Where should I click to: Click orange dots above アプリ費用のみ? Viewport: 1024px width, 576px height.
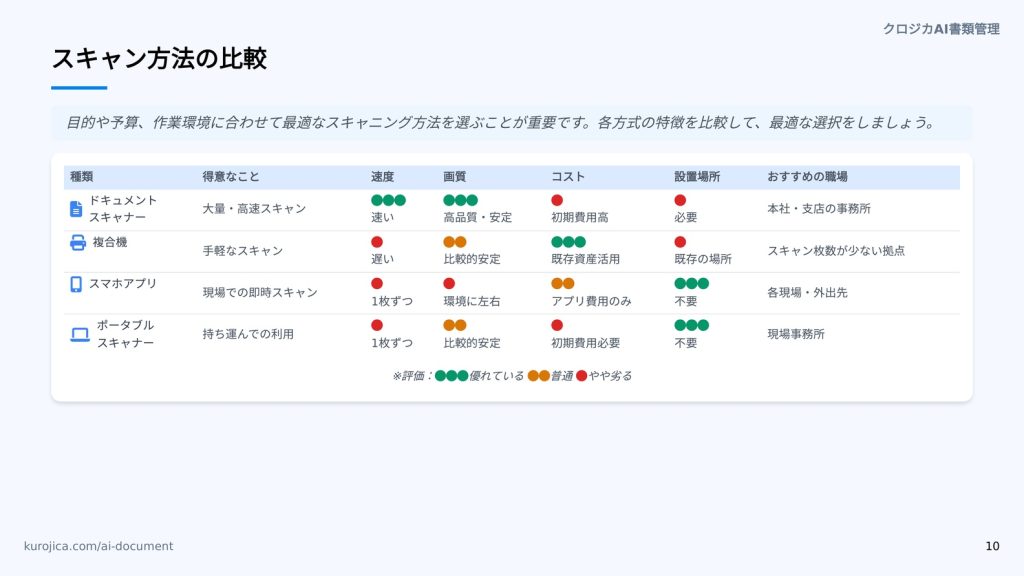pyautogui.click(x=563, y=283)
